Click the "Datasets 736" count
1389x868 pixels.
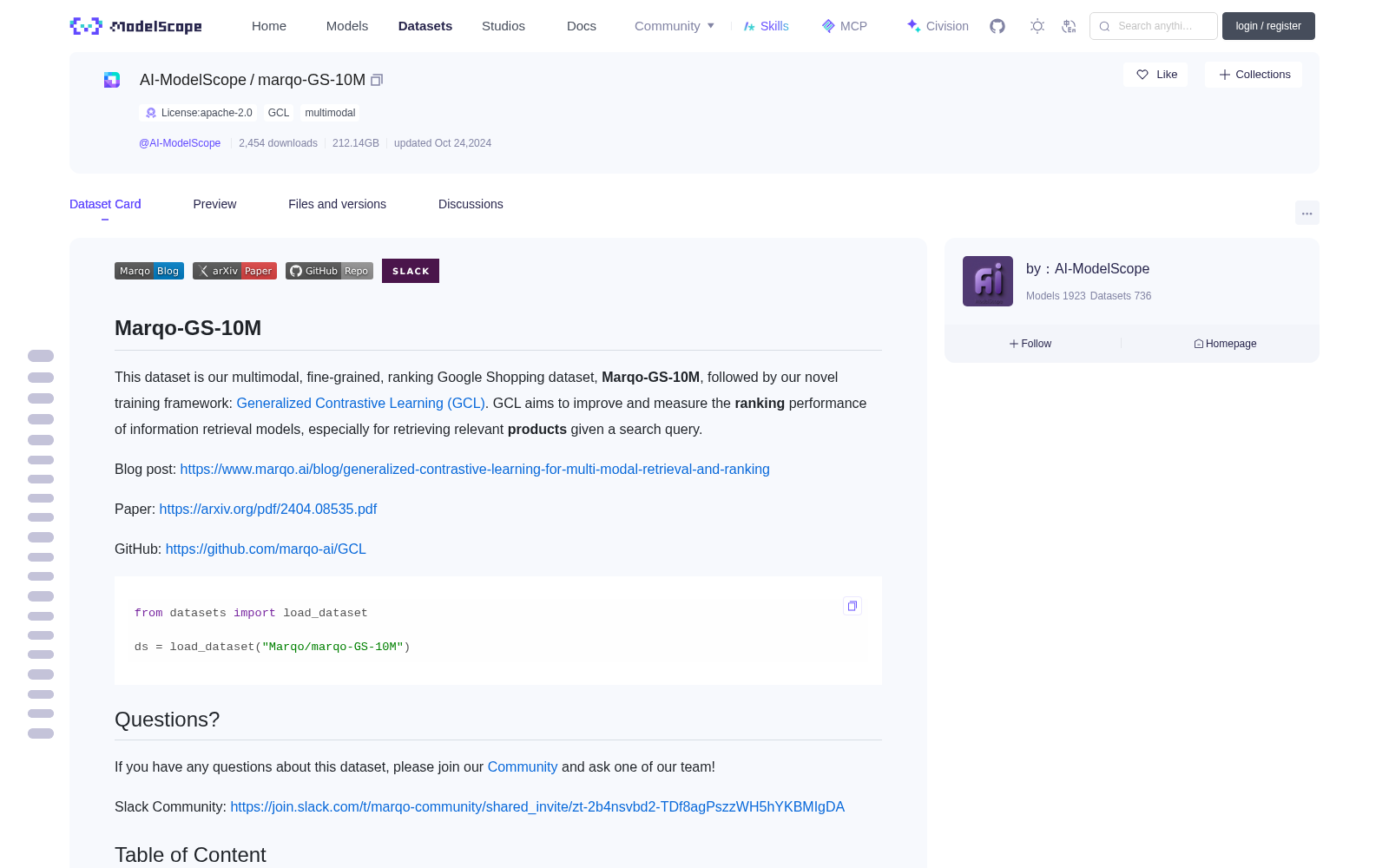click(1121, 296)
